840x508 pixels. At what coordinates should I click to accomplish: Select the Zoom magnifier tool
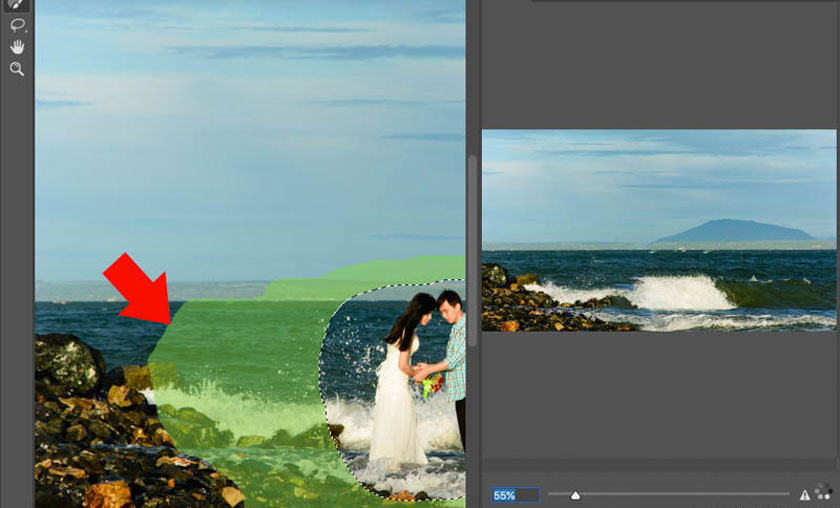pyautogui.click(x=17, y=69)
